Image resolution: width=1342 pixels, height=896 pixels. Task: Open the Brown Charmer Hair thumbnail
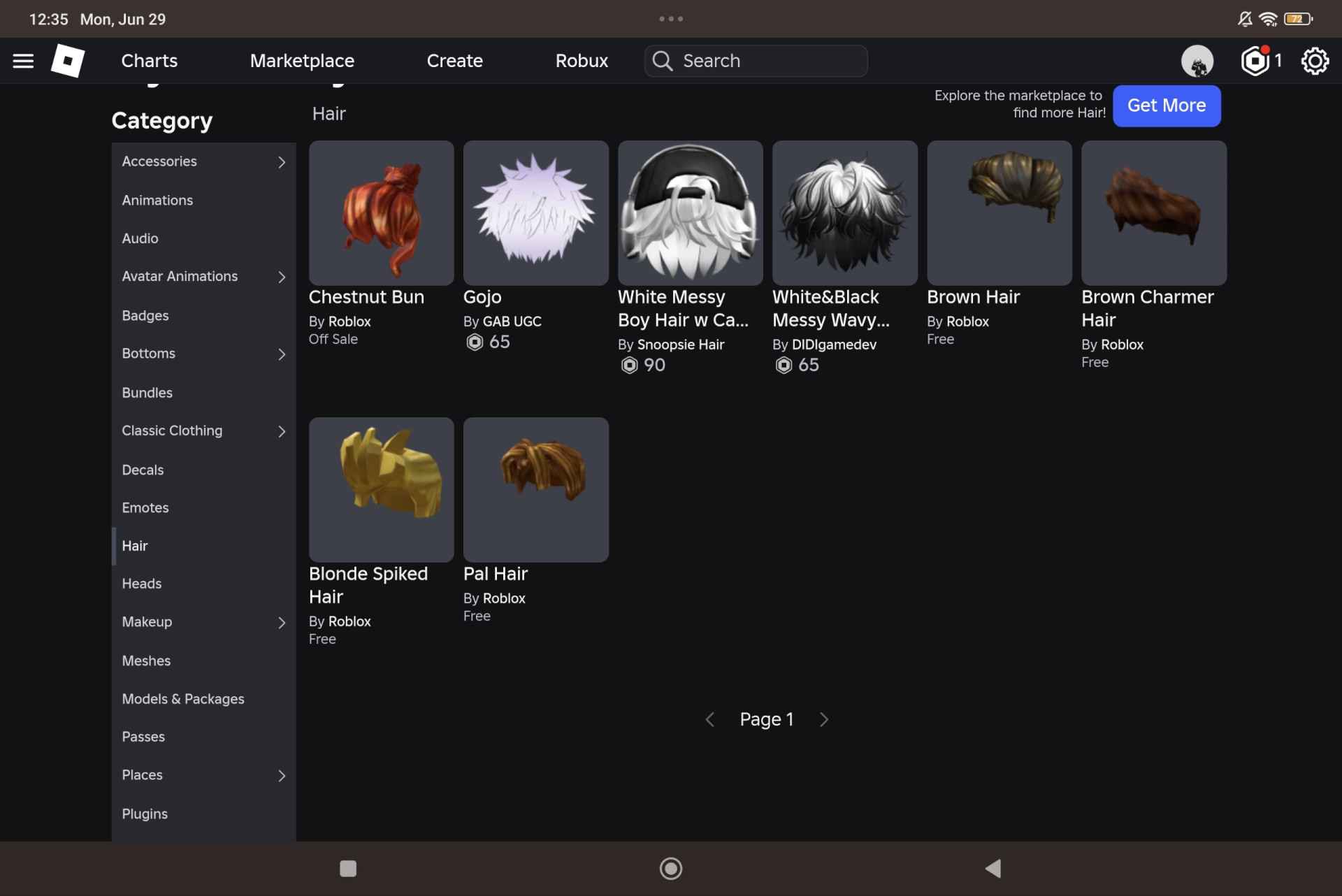pos(1154,212)
